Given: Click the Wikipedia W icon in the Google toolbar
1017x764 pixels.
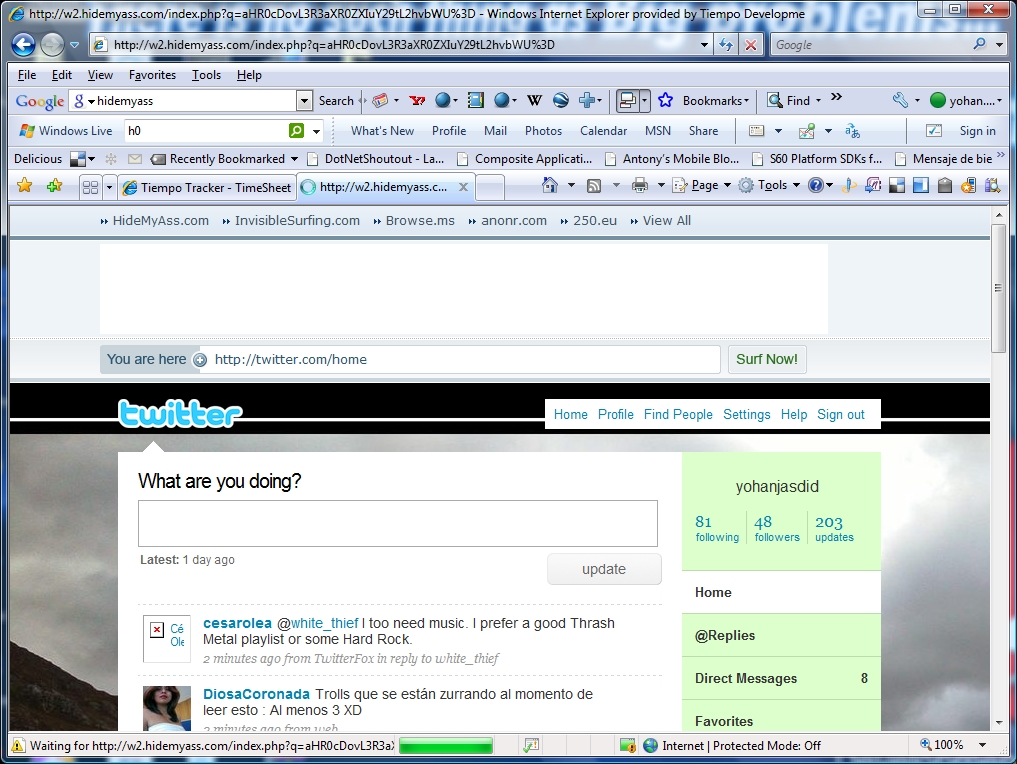Looking at the screenshot, I should tap(534, 101).
